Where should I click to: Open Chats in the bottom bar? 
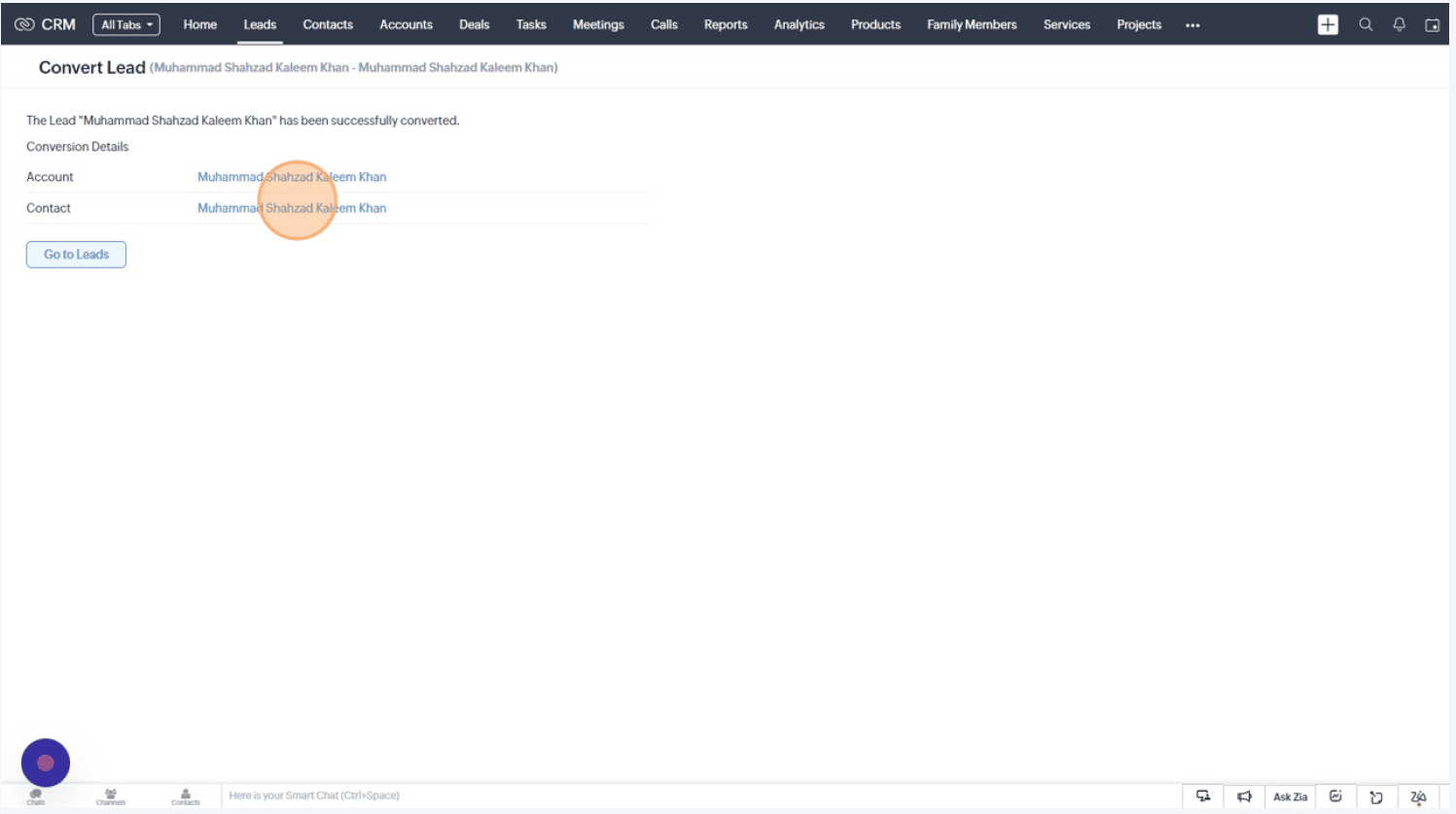pyautogui.click(x=36, y=796)
